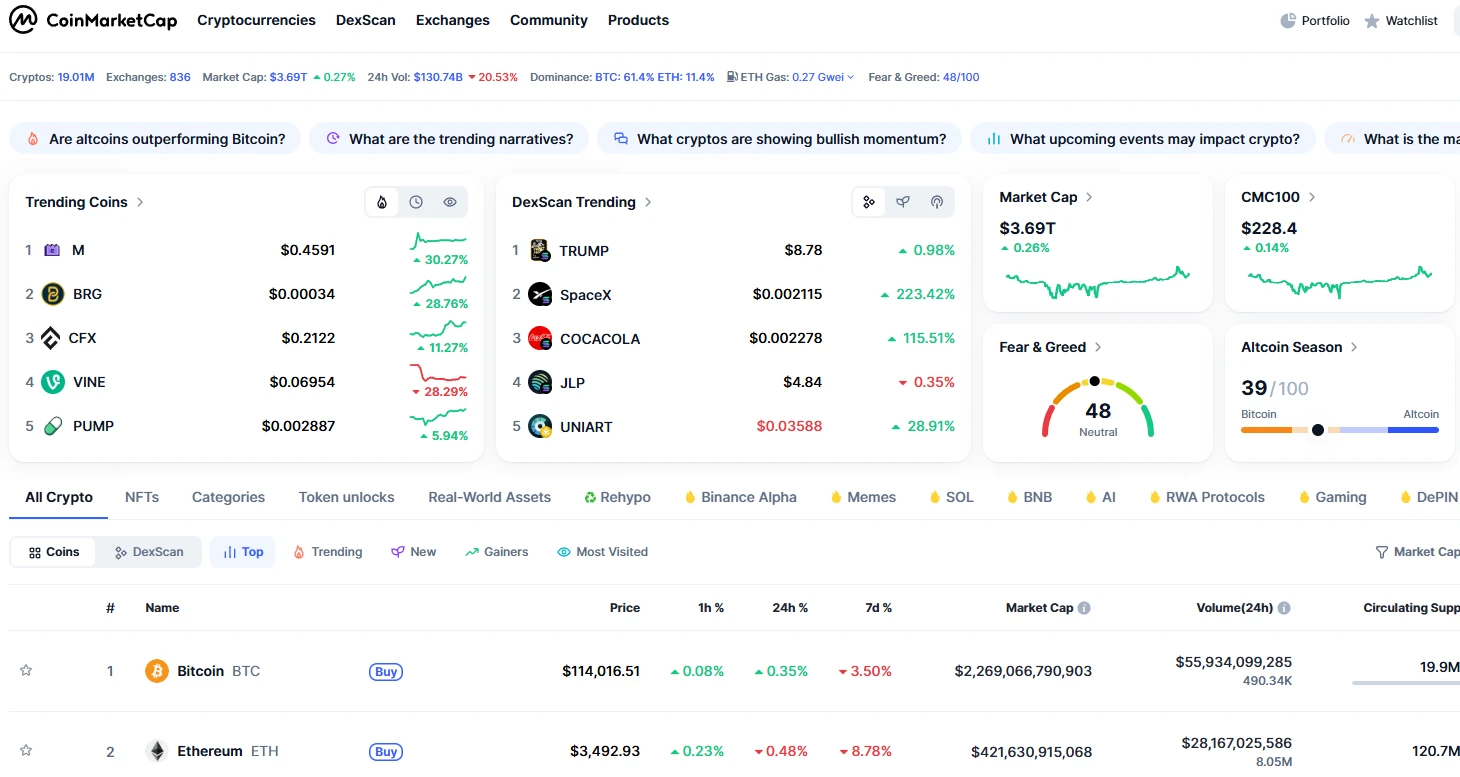
Task: Select the flame icon in Trending Coins
Action: 382,202
